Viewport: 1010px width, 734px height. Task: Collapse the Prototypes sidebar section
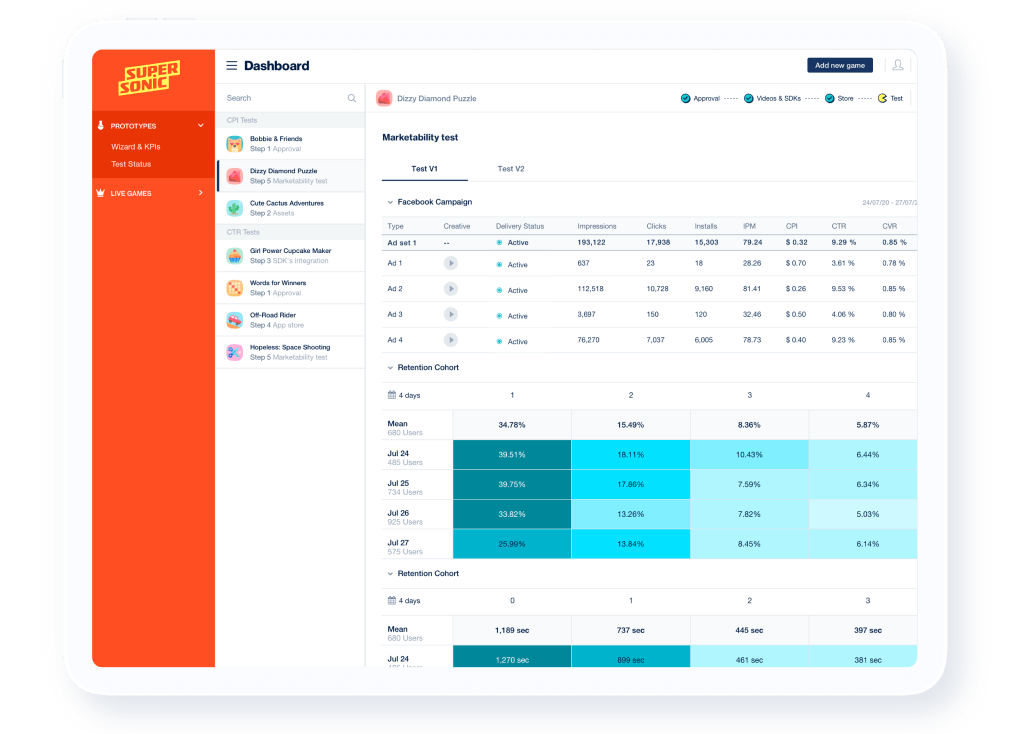click(x=200, y=126)
